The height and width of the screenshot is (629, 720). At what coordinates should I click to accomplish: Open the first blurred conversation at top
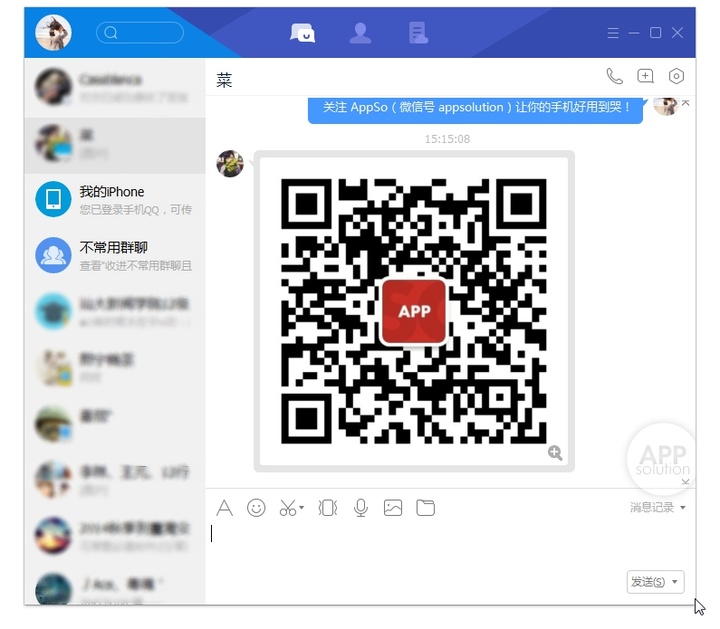(115, 87)
